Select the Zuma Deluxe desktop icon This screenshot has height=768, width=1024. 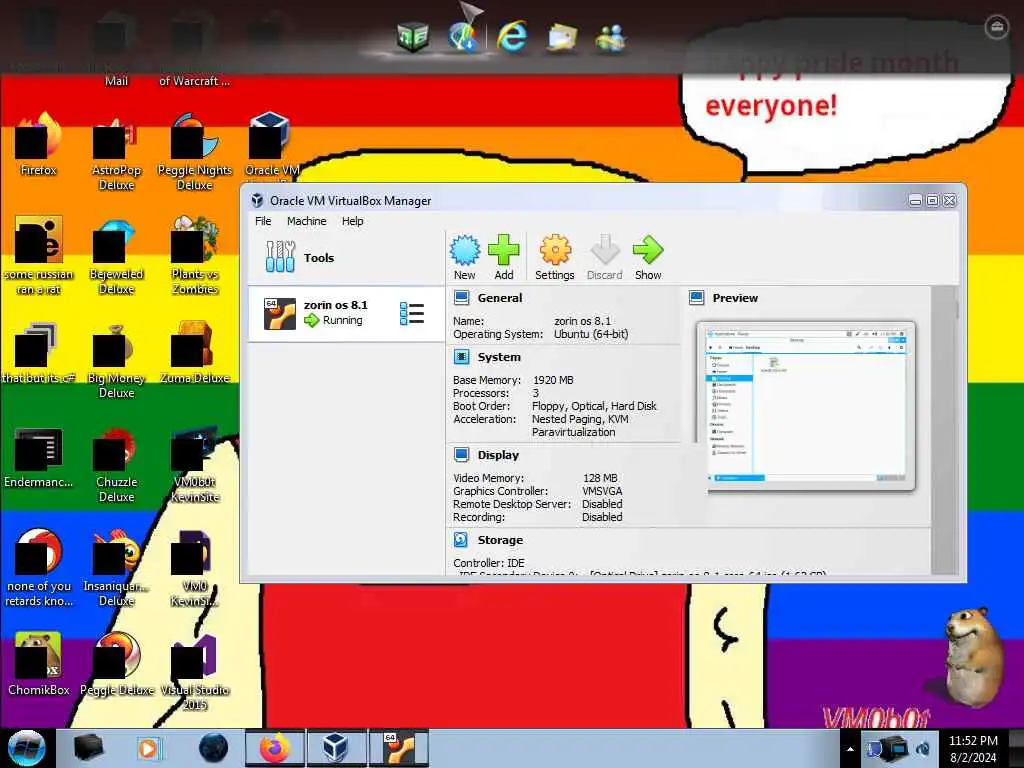(195, 353)
